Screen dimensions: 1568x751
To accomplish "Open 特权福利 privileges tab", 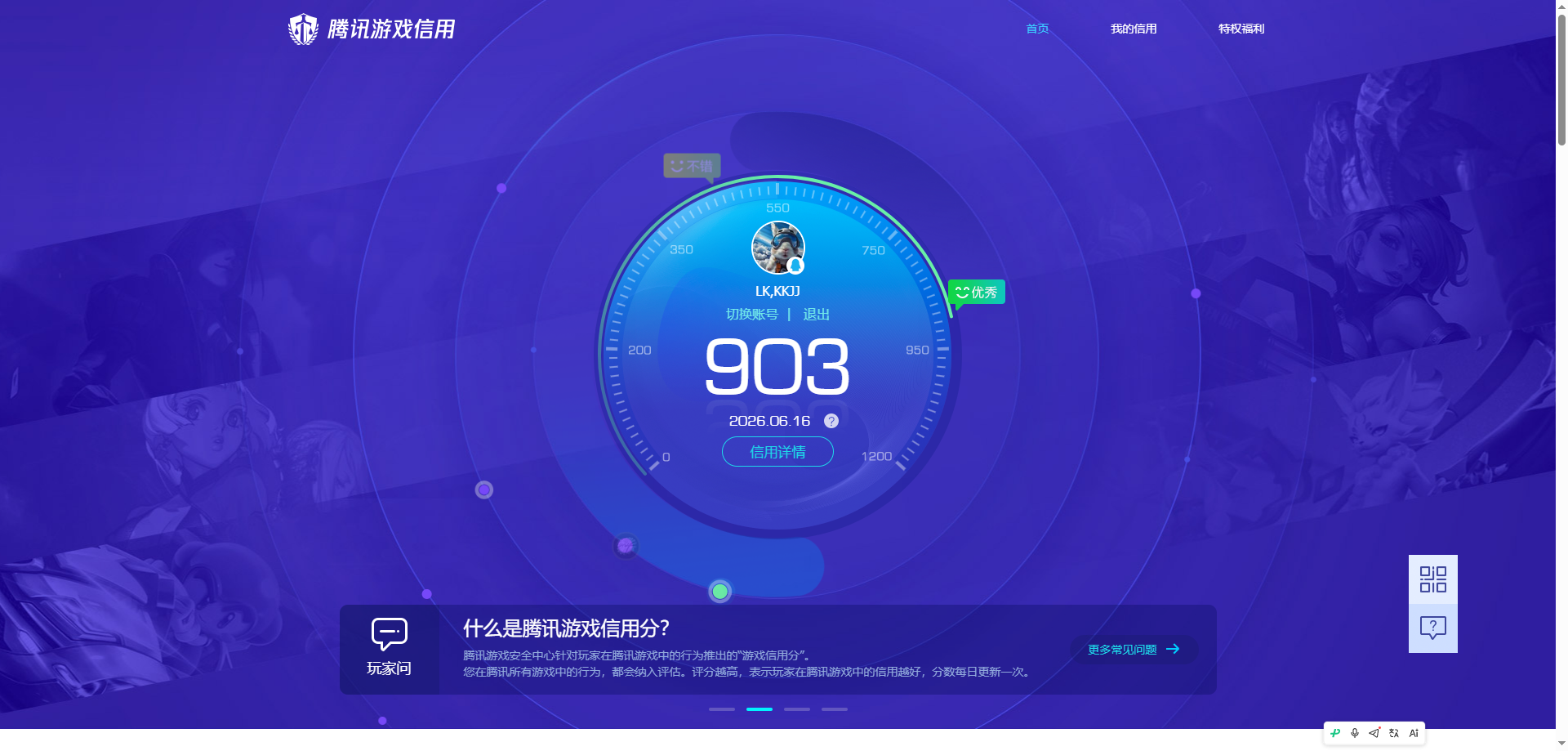I will pos(1241,29).
